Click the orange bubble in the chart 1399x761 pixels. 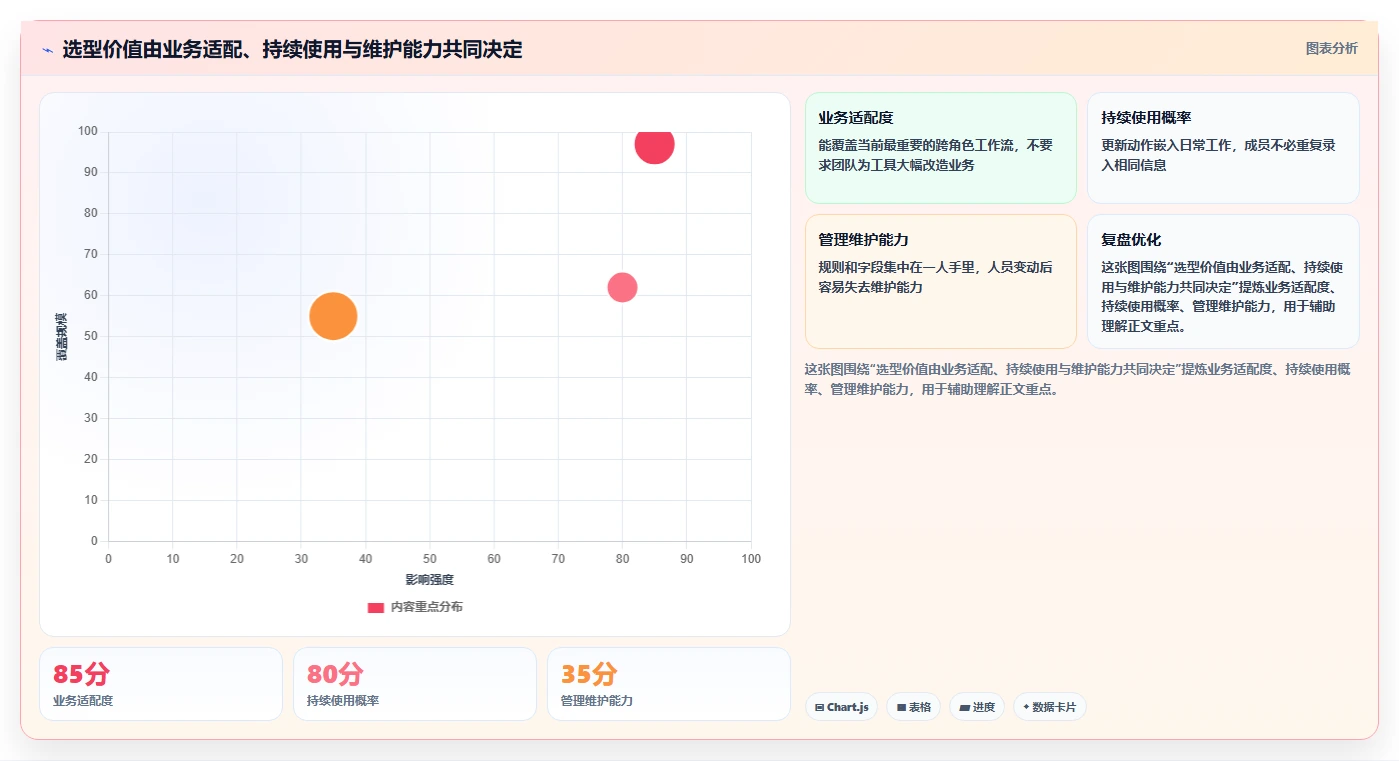point(333,316)
